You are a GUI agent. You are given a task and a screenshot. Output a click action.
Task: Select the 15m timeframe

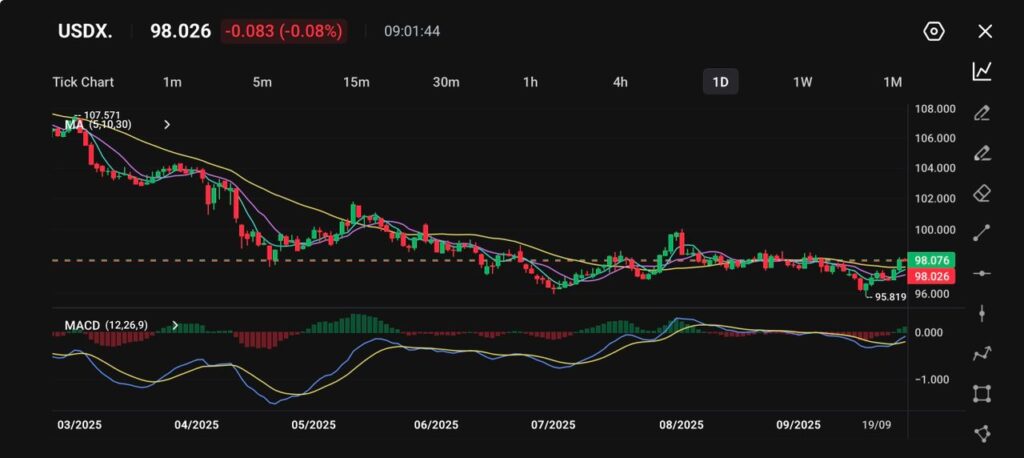point(356,82)
